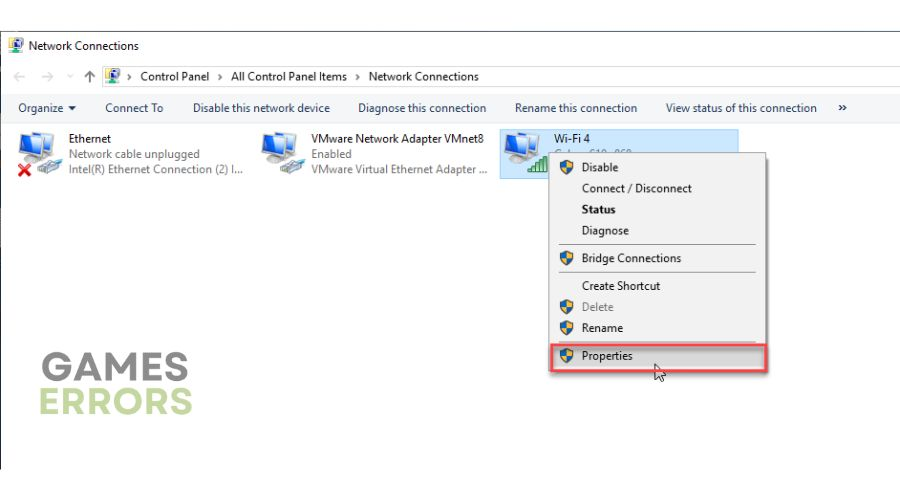
Task: Click the Wi-Fi 4 adapter icon
Action: coord(523,152)
